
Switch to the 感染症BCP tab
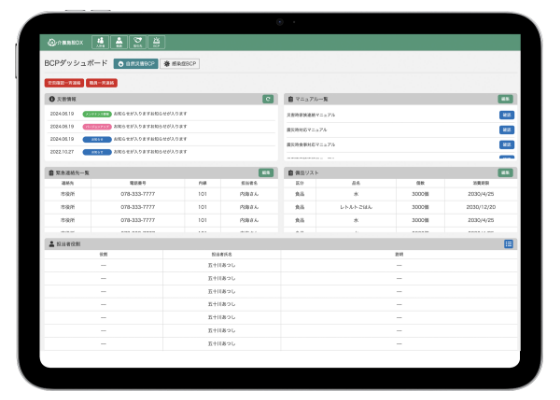(180, 64)
